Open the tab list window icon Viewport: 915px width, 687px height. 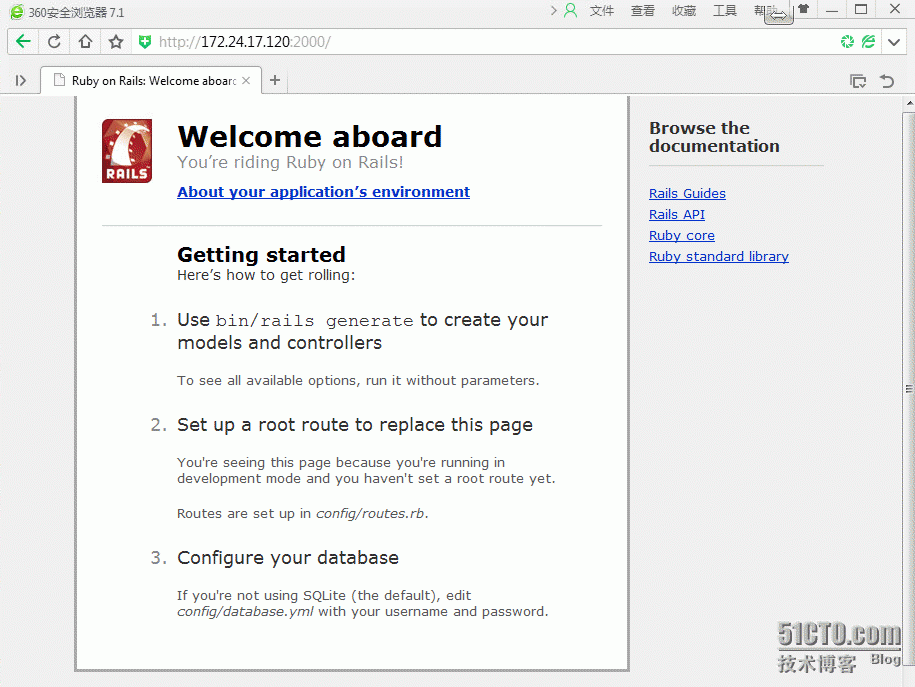coord(858,81)
